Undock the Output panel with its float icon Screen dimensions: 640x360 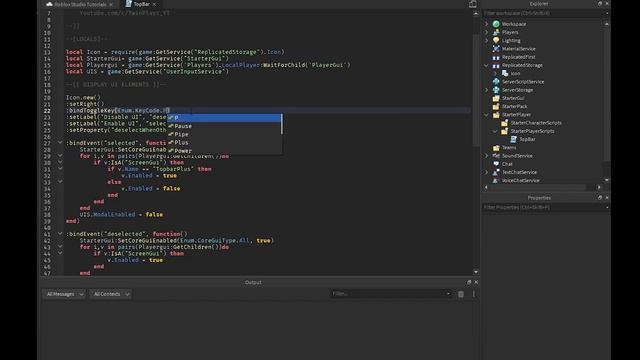coord(469,282)
